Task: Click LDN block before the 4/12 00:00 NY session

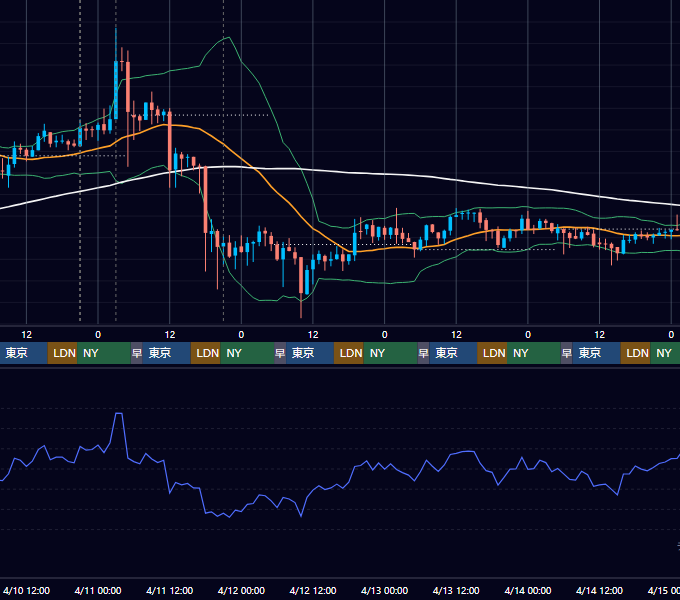Action: point(206,353)
